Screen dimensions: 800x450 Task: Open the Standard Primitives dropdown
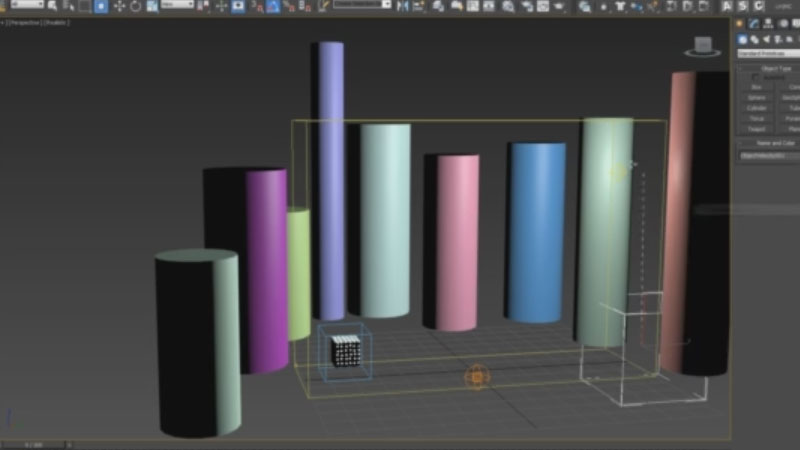pos(767,53)
